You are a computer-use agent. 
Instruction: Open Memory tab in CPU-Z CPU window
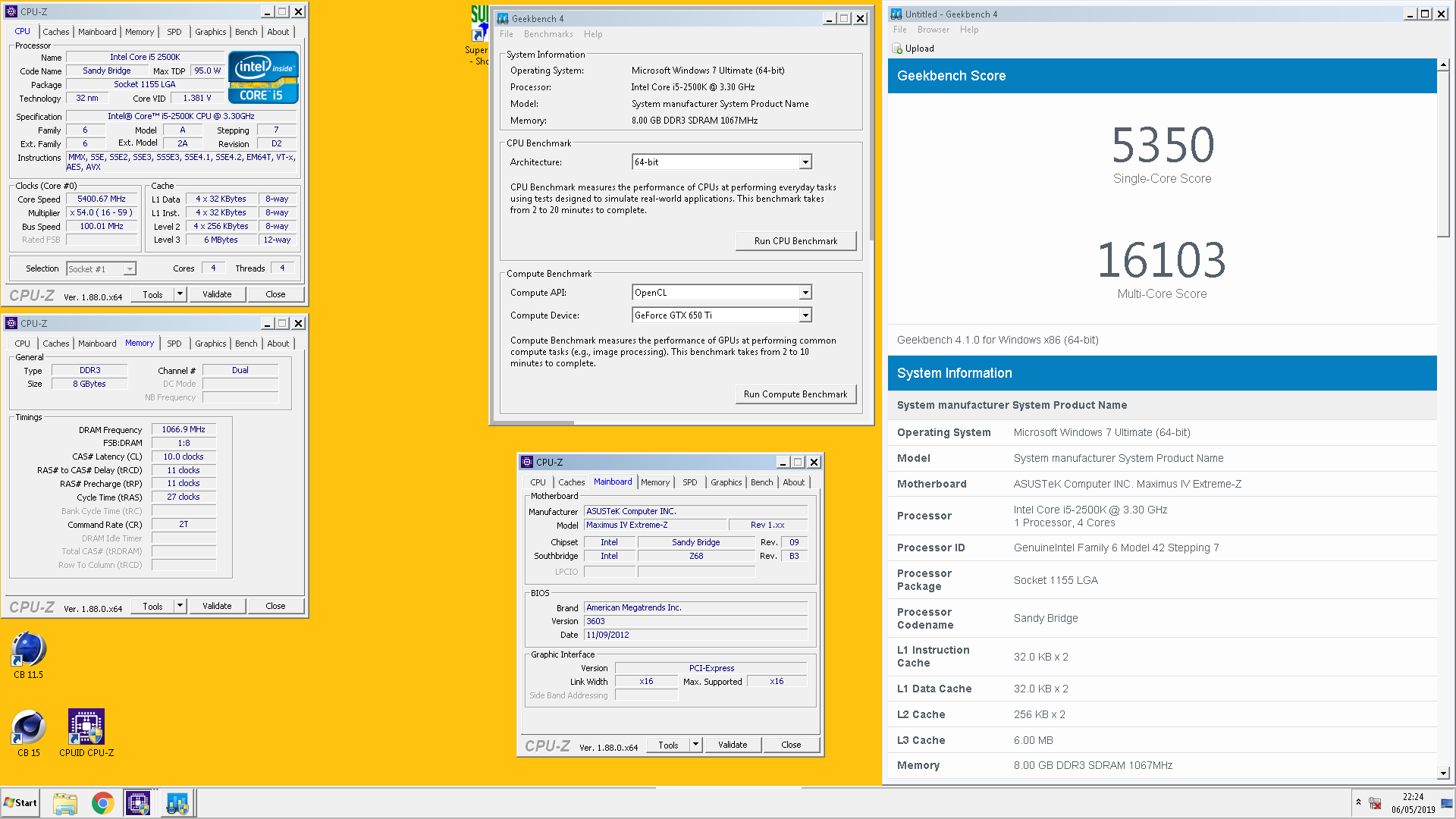coord(140,32)
